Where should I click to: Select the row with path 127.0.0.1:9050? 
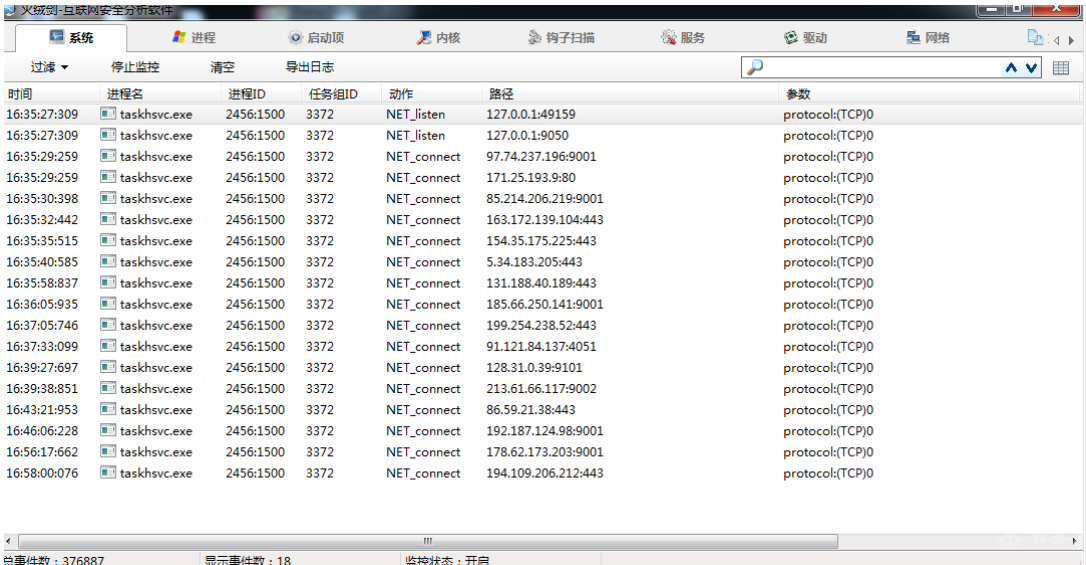click(542, 136)
